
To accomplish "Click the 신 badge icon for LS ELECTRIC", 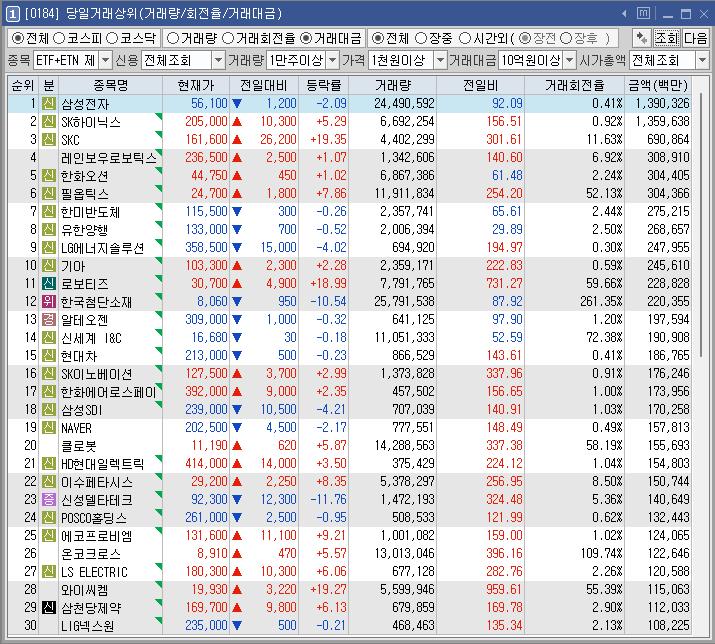I will 49,571.
